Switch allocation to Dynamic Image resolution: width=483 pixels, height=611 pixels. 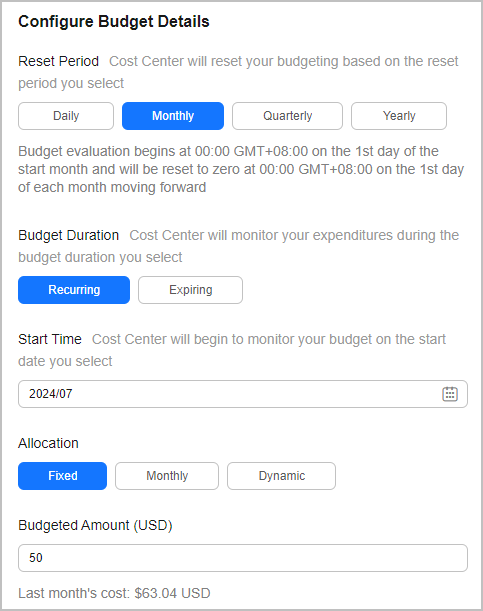point(282,476)
